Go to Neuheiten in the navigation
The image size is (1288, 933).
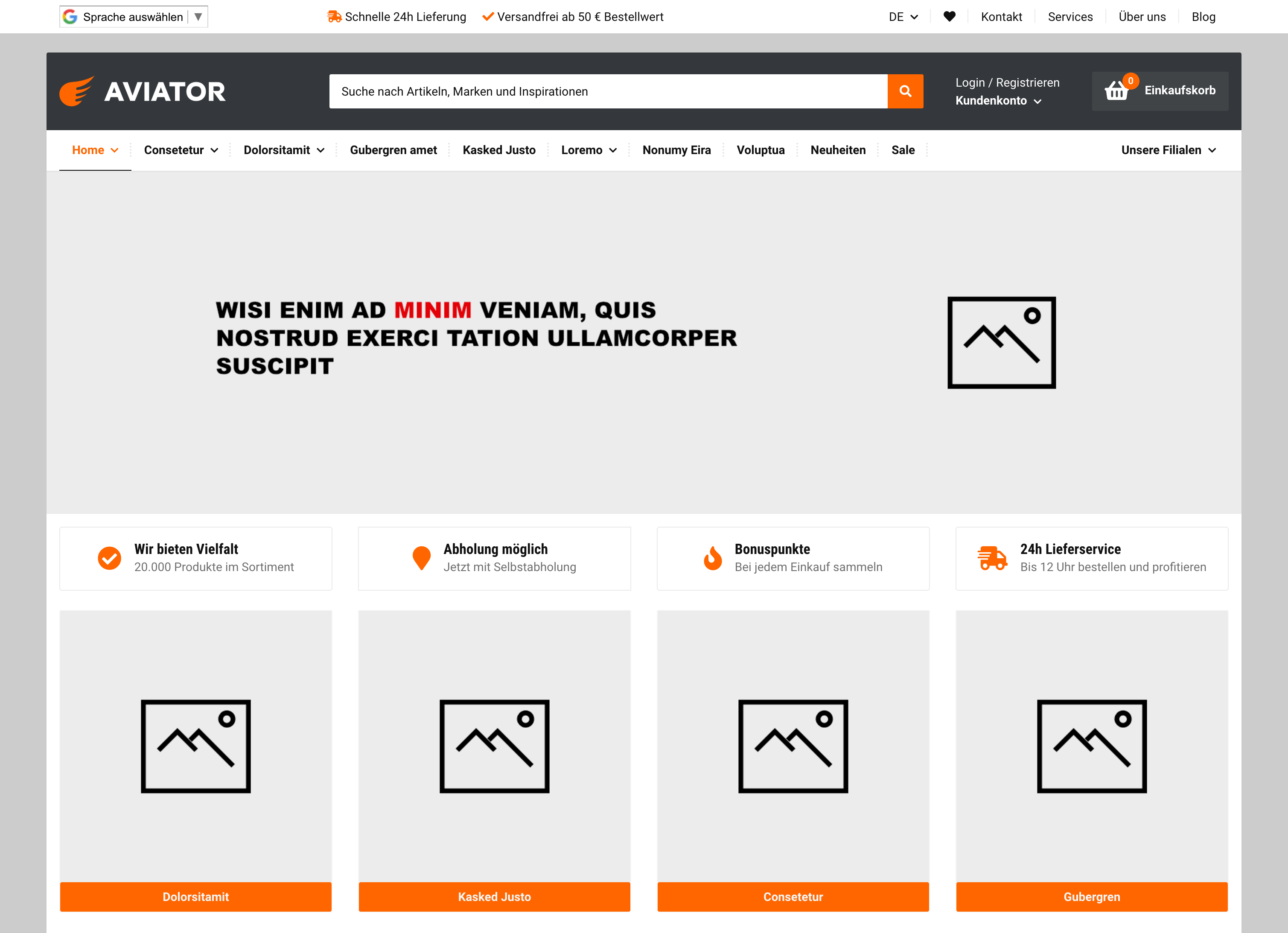(838, 150)
